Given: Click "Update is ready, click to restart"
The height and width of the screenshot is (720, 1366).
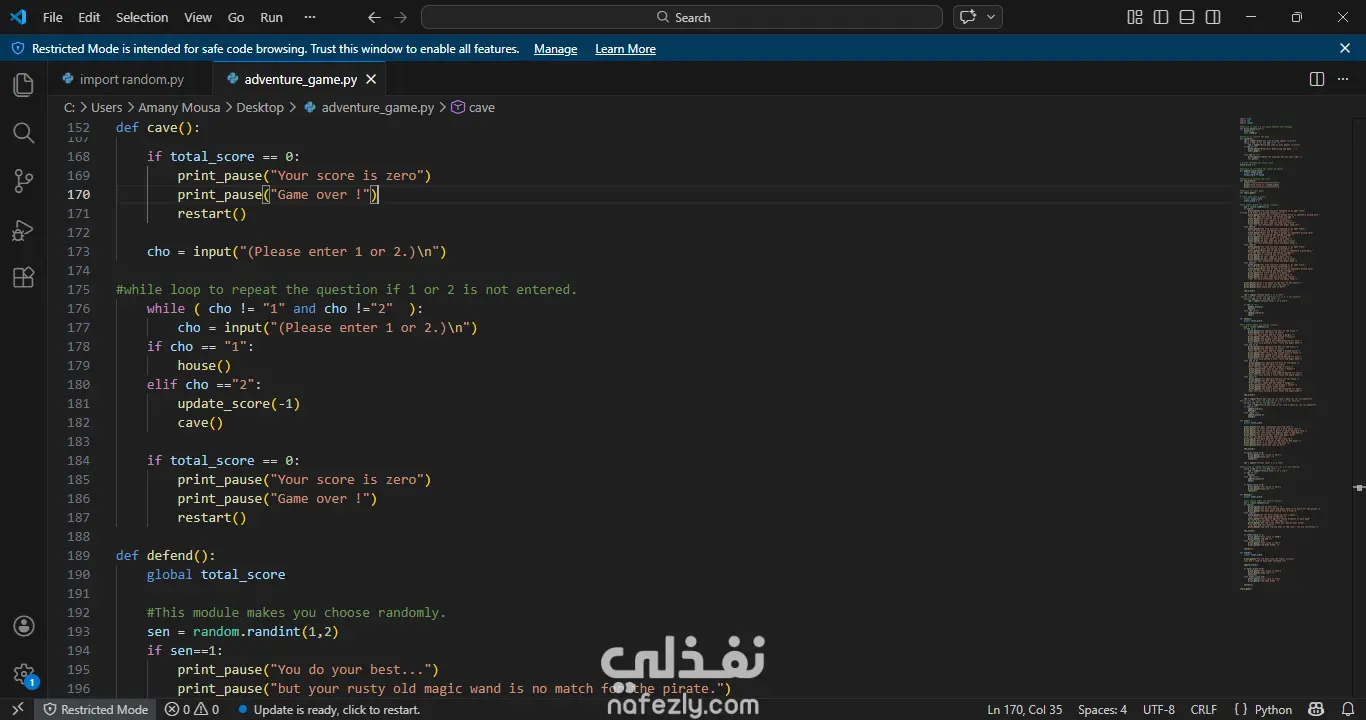Looking at the screenshot, I should pyautogui.click(x=328, y=709).
